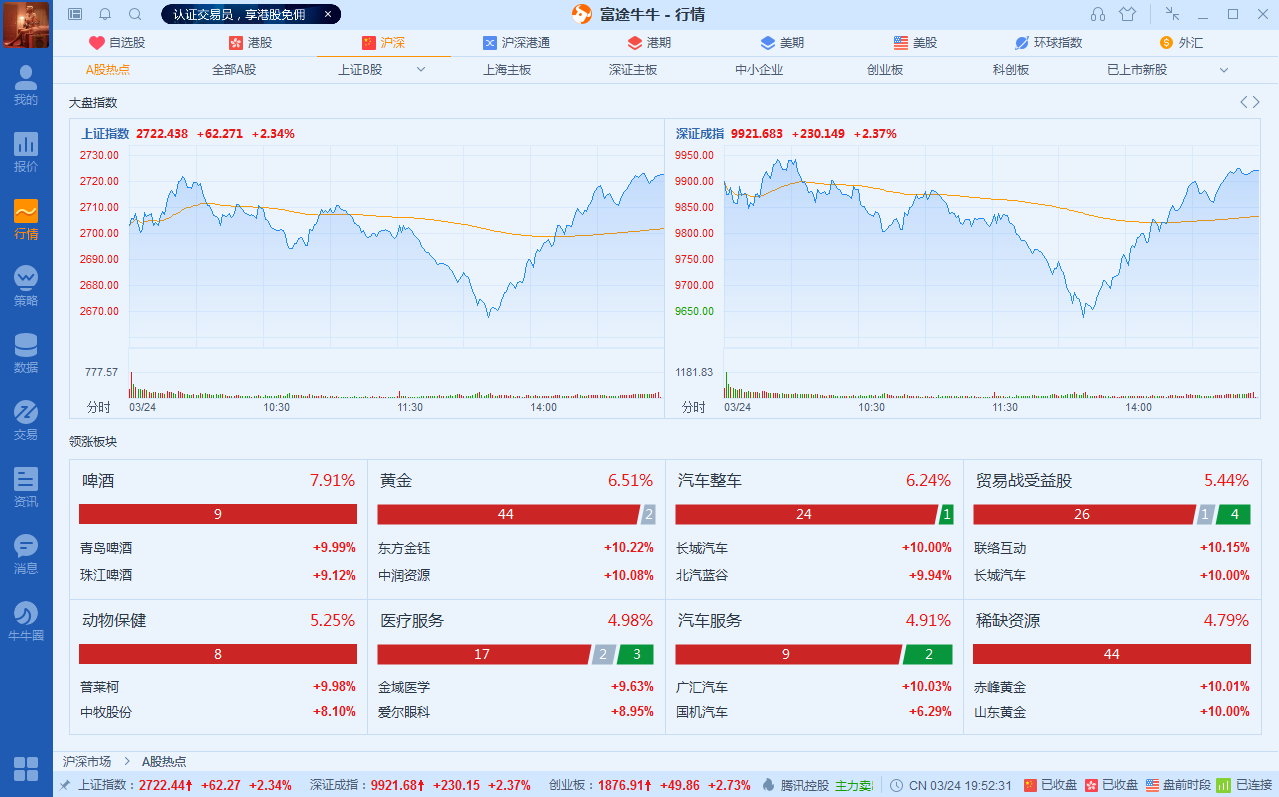1279x797 pixels.
Task: Switch to the 外汇 forex tab
Action: coord(1181,43)
